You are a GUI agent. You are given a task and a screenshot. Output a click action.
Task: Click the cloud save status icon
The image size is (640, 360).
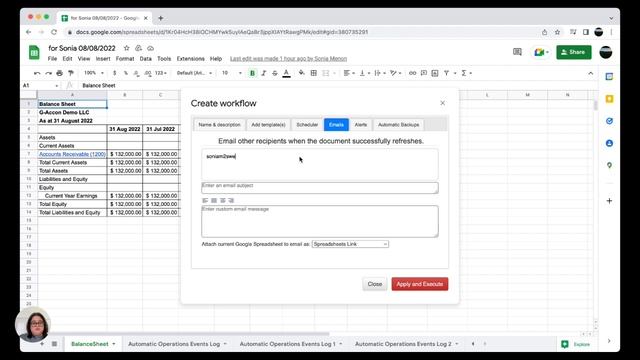pyautogui.click(x=151, y=48)
